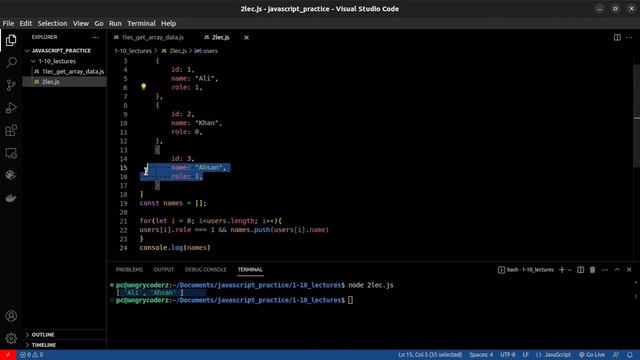This screenshot has height=360, width=640.
Task: Click the console.log(names) code line
Action: pyautogui.click(x=175, y=248)
